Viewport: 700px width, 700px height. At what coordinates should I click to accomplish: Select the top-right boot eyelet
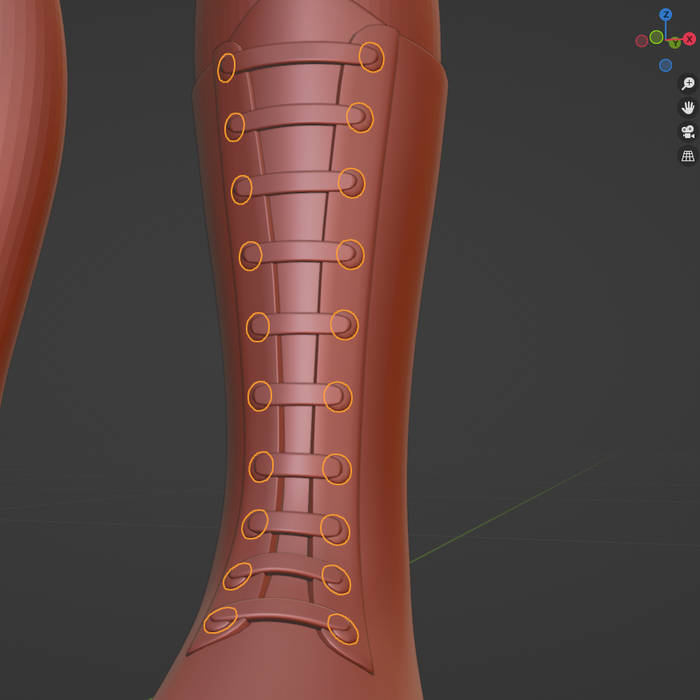(371, 57)
